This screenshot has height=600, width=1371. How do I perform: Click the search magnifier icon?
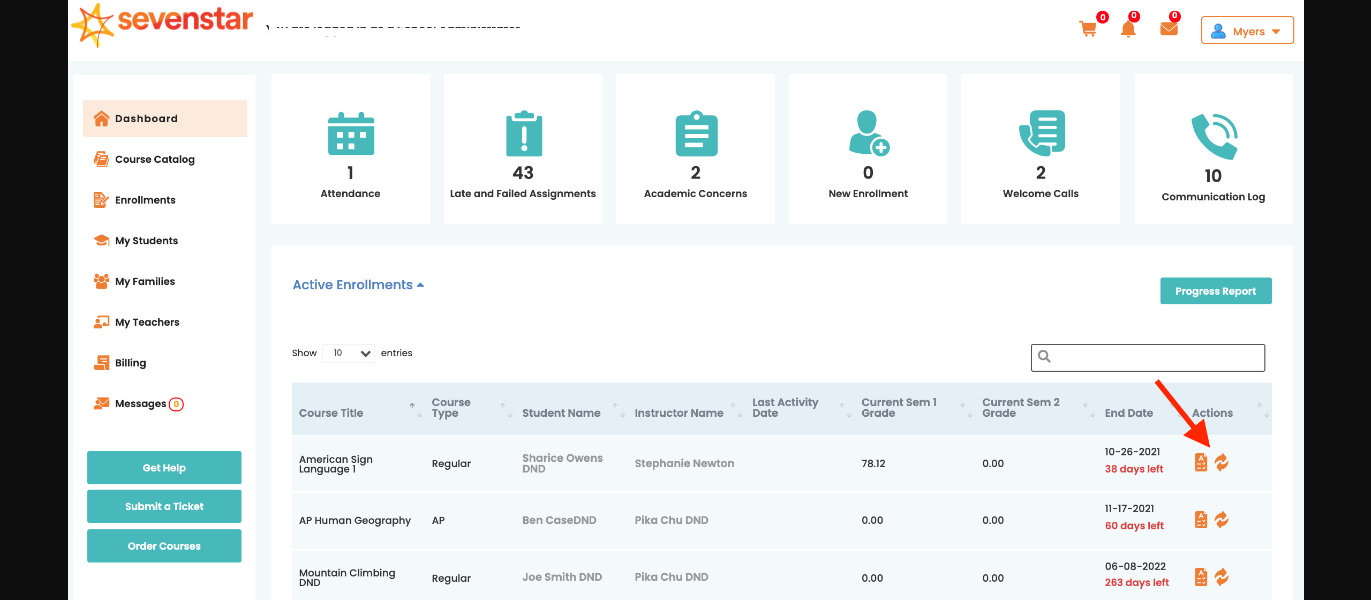coord(1045,357)
